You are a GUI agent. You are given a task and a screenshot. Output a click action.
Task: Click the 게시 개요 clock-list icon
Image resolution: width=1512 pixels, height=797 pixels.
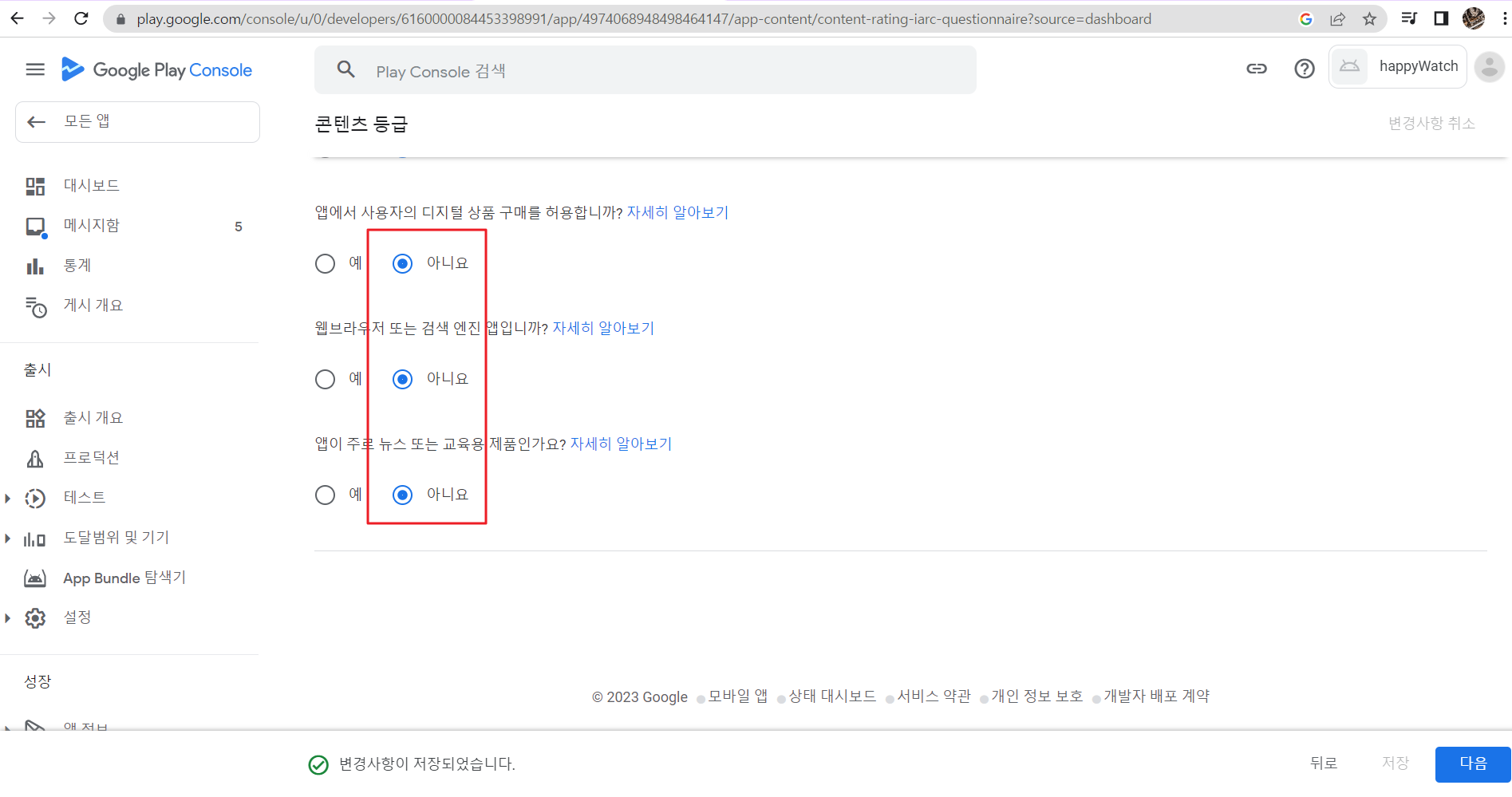(x=36, y=306)
